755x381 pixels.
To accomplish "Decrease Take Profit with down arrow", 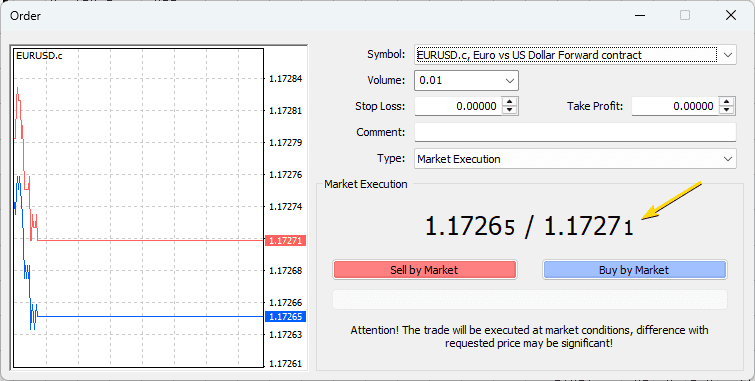I will pyautogui.click(x=727, y=110).
